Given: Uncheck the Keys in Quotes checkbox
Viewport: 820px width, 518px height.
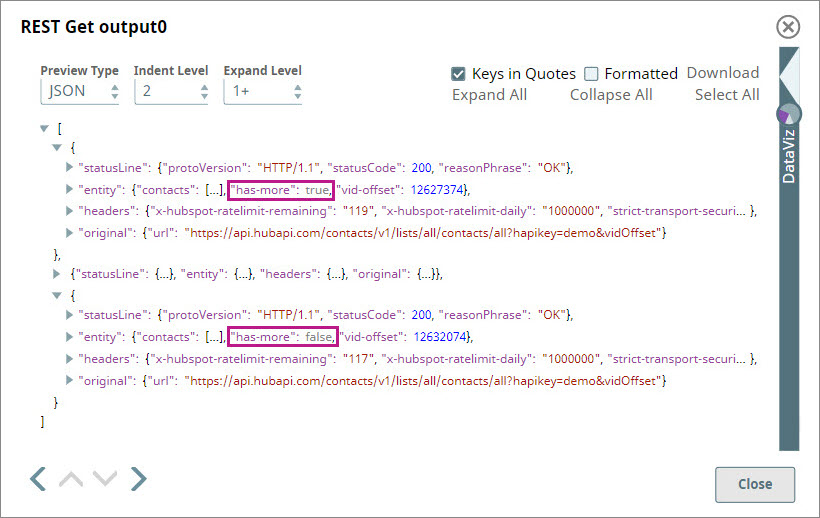Looking at the screenshot, I should (459, 73).
